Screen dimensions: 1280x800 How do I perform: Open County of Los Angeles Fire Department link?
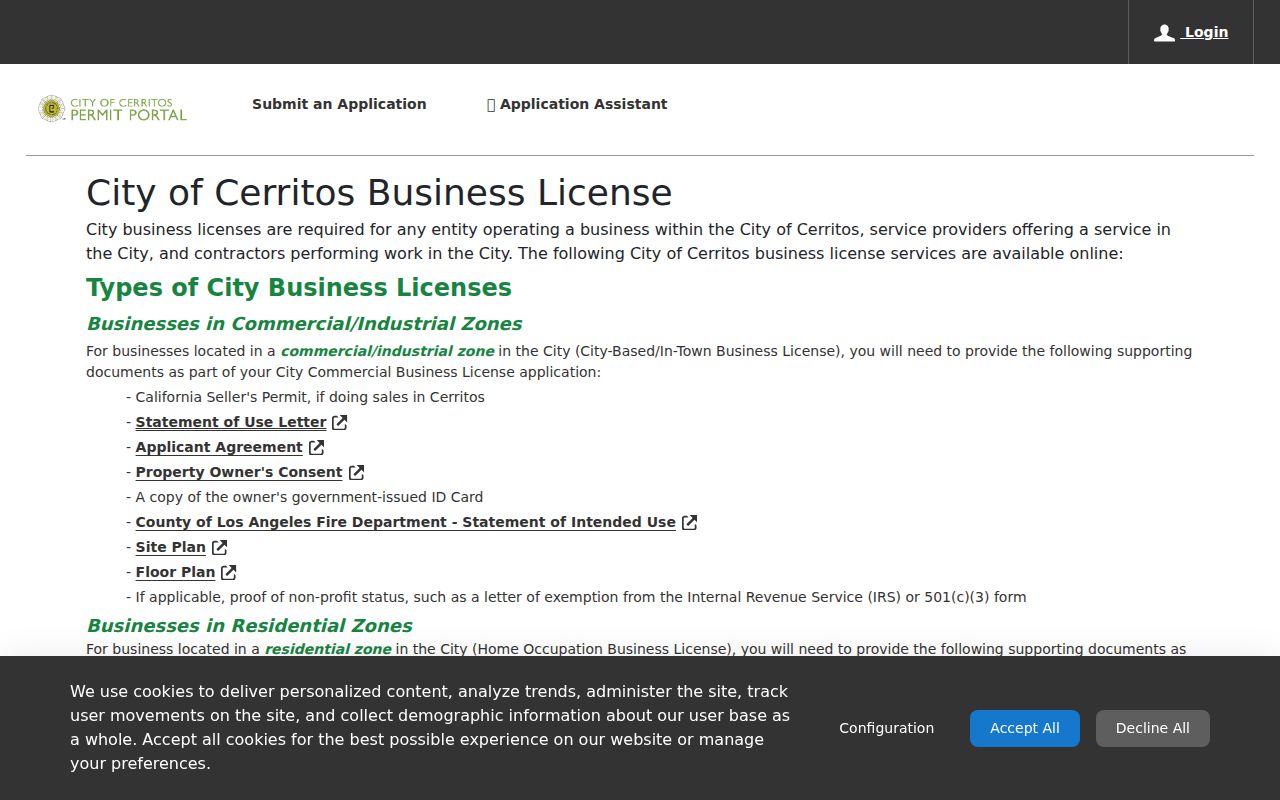click(x=406, y=522)
